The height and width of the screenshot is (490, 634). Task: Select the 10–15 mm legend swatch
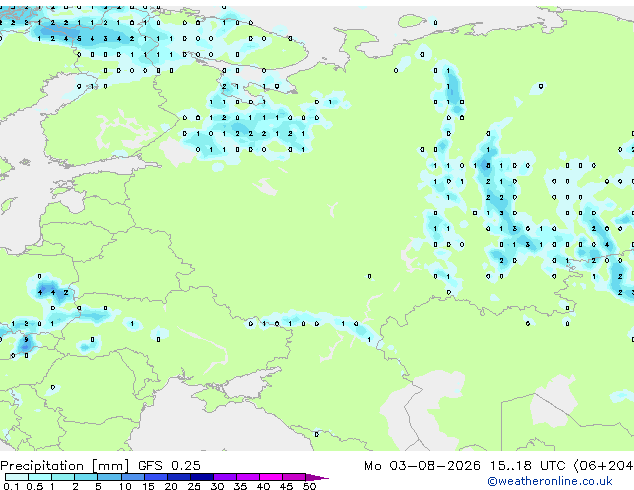point(132,477)
